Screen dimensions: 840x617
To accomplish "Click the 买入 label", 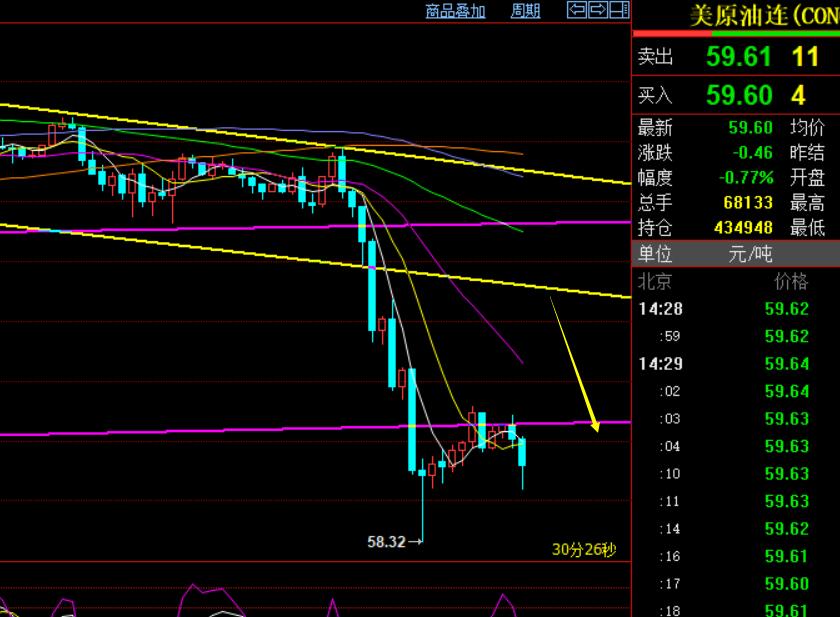I will 655,96.
